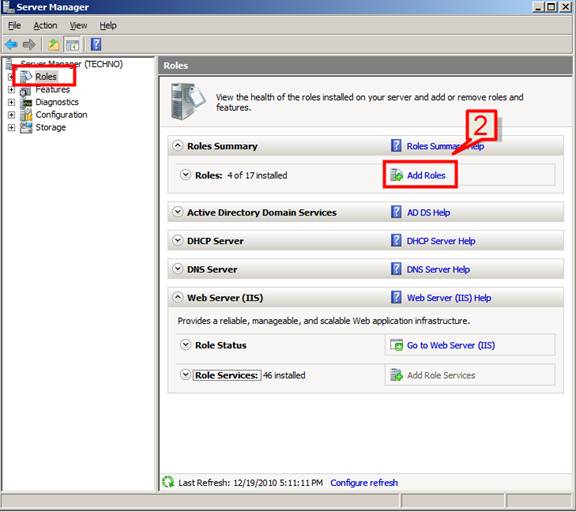This screenshot has height=512, width=576.
Task: Expand the DNS Server section
Action: point(177,269)
